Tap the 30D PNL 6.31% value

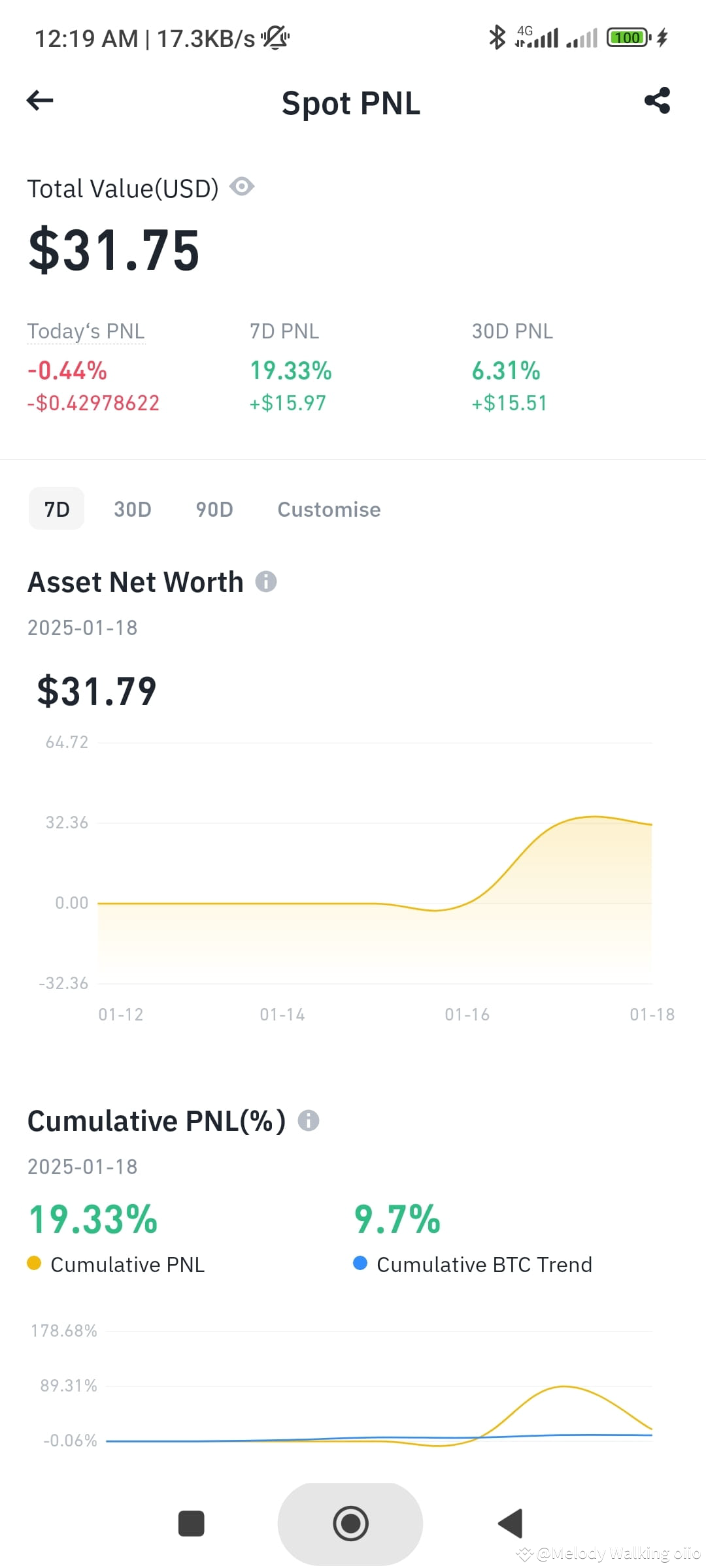(506, 370)
